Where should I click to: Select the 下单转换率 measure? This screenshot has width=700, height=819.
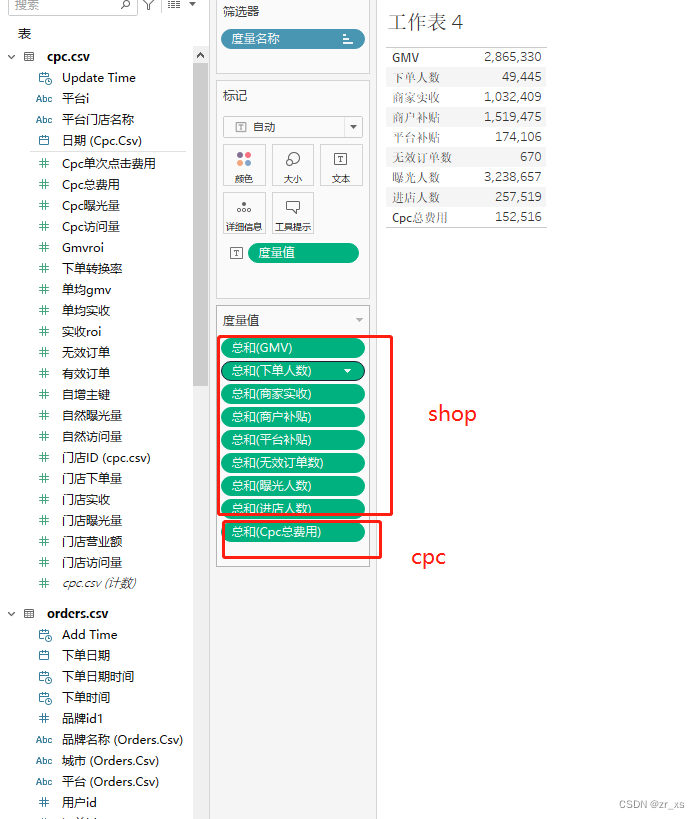point(92,268)
